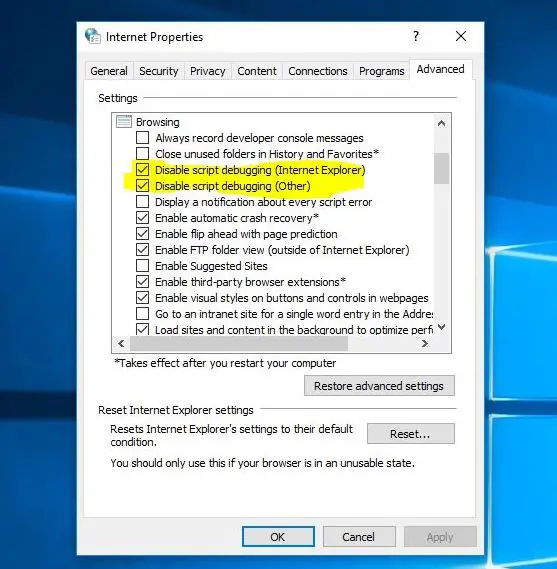Click the Reset... button
The image size is (557, 569).
click(x=410, y=434)
